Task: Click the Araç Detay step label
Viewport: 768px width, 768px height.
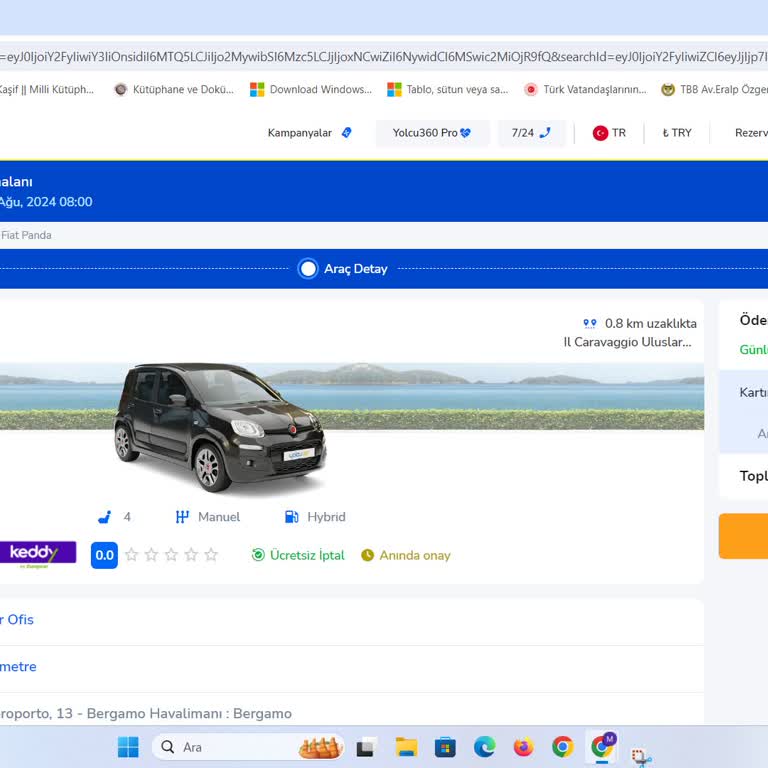Action: point(356,268)
